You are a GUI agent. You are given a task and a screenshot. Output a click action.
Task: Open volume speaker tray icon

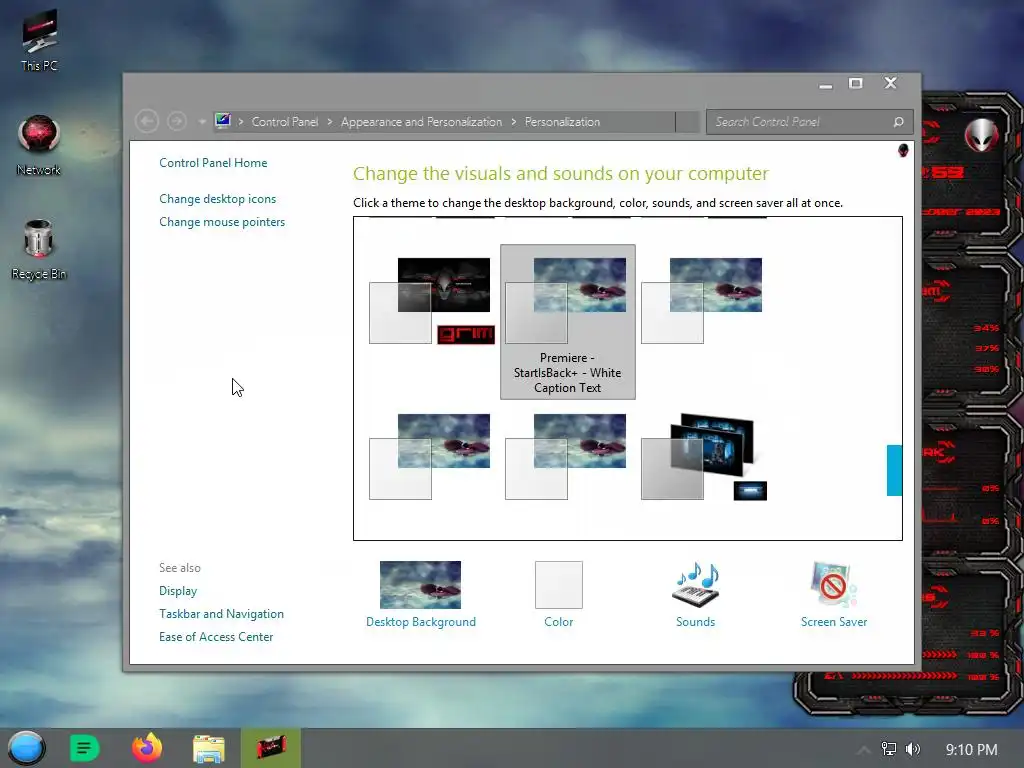(x=913, y=749)
